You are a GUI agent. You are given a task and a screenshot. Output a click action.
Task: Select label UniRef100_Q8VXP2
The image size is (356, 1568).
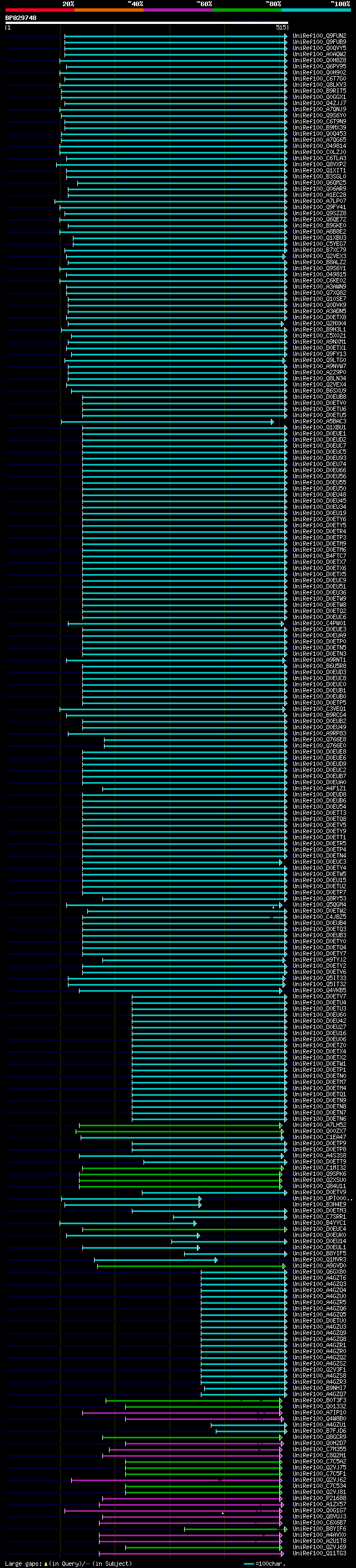[x=319, y=164]
